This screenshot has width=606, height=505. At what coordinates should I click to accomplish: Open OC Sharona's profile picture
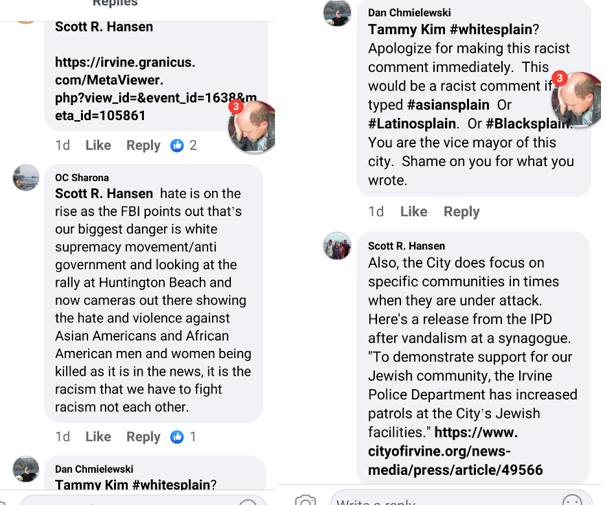pos(26,178)
